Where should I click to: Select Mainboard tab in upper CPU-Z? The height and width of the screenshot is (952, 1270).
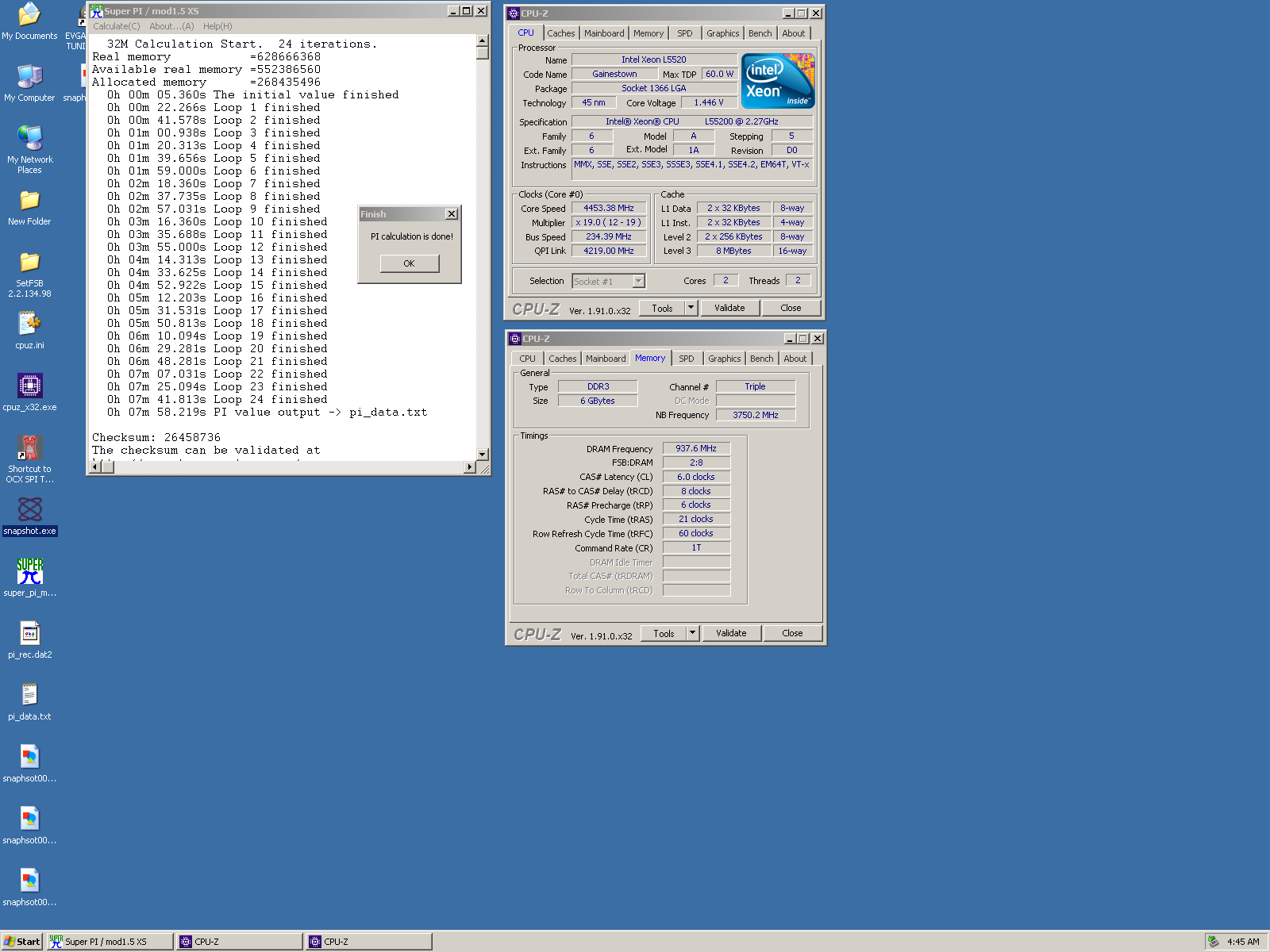[x=604, y=33]
